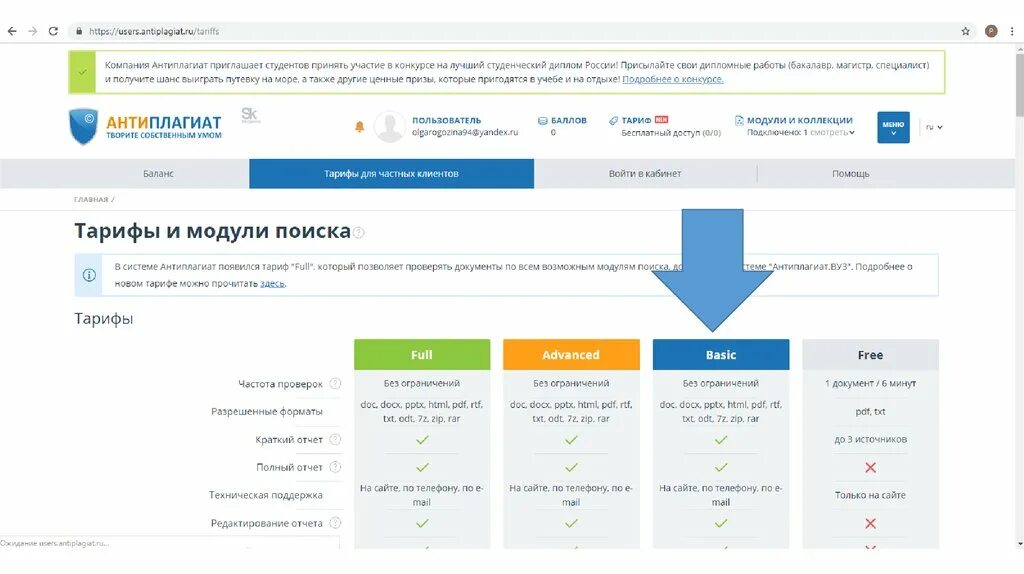Bookmark the page with the star icon

pyautogui.click(x=965, y=31)
